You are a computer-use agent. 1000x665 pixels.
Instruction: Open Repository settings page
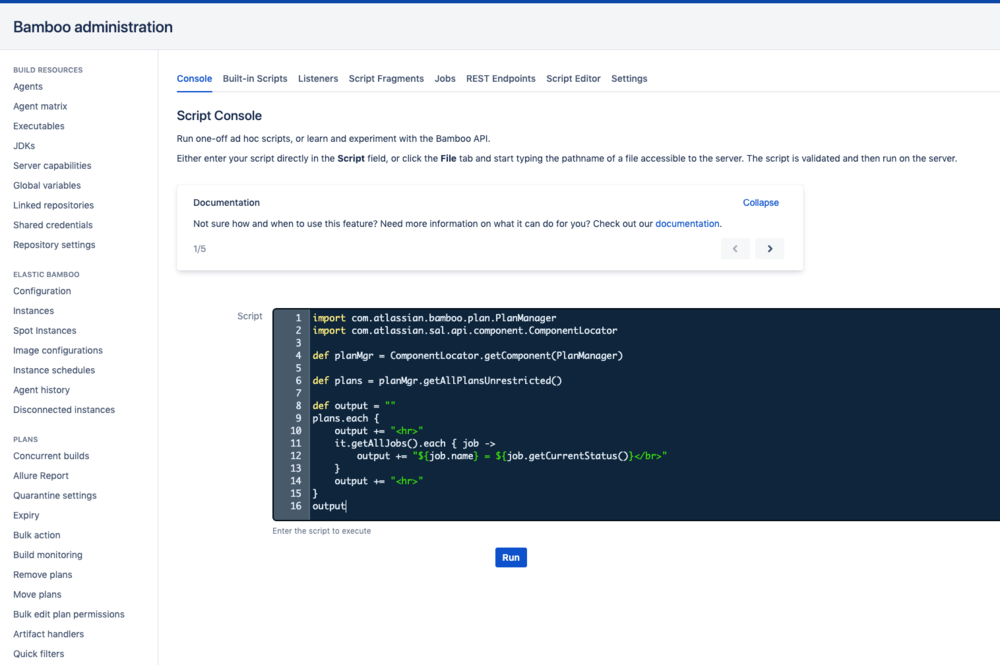[54, 245]
